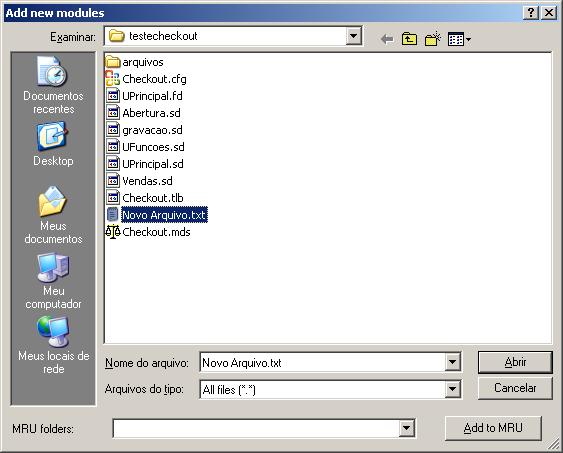The width and height of the screenshot is (563, 453).
Task: Open Meu computador in sidebar
Action: point(53,281)
